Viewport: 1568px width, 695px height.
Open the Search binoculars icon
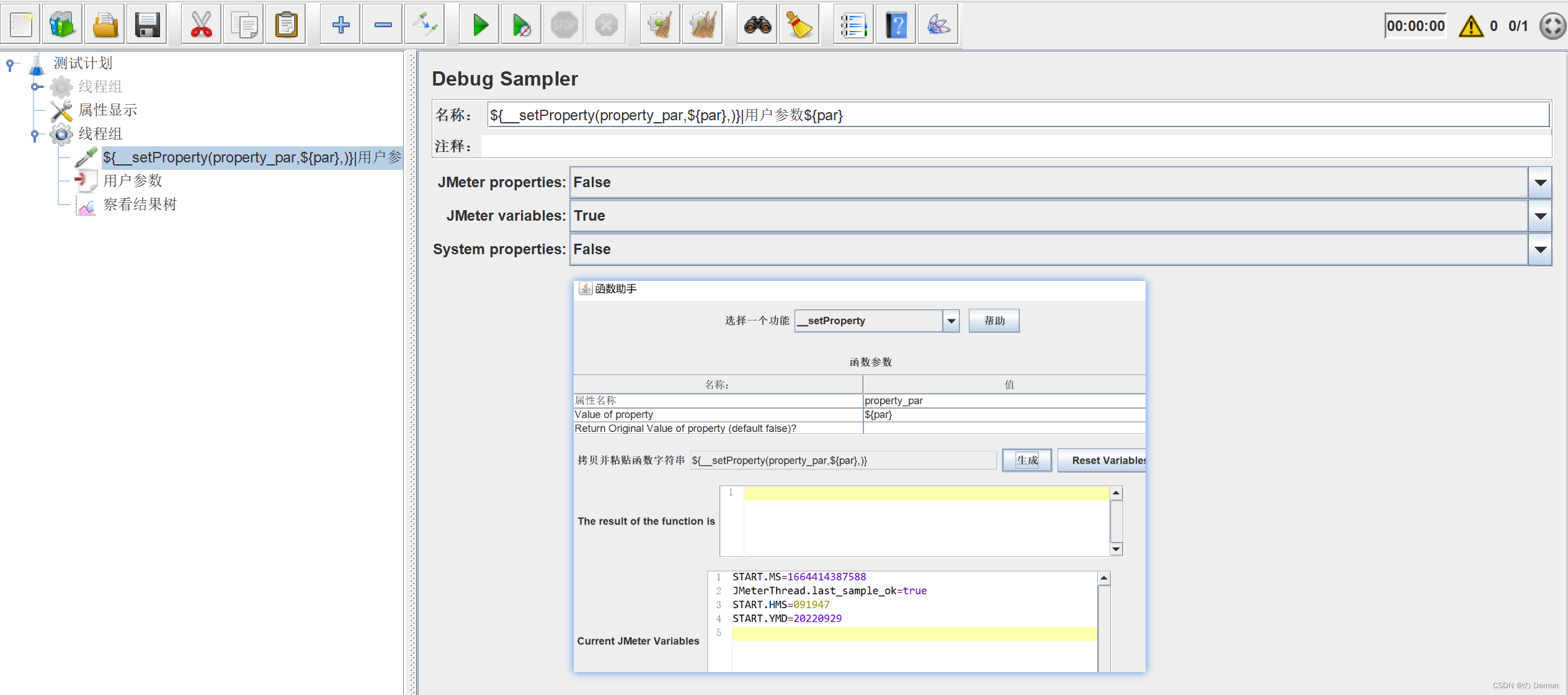pyautogui.click(x=757, y=25)
